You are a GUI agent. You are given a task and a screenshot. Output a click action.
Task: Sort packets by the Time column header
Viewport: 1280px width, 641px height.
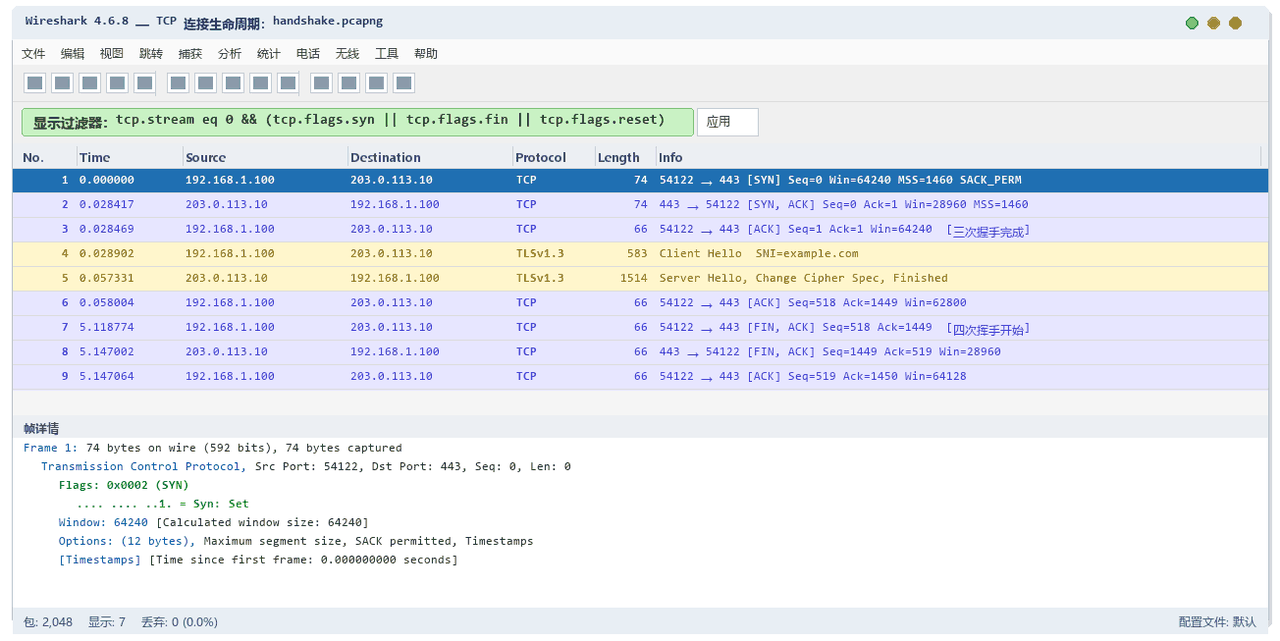point(129,157)
